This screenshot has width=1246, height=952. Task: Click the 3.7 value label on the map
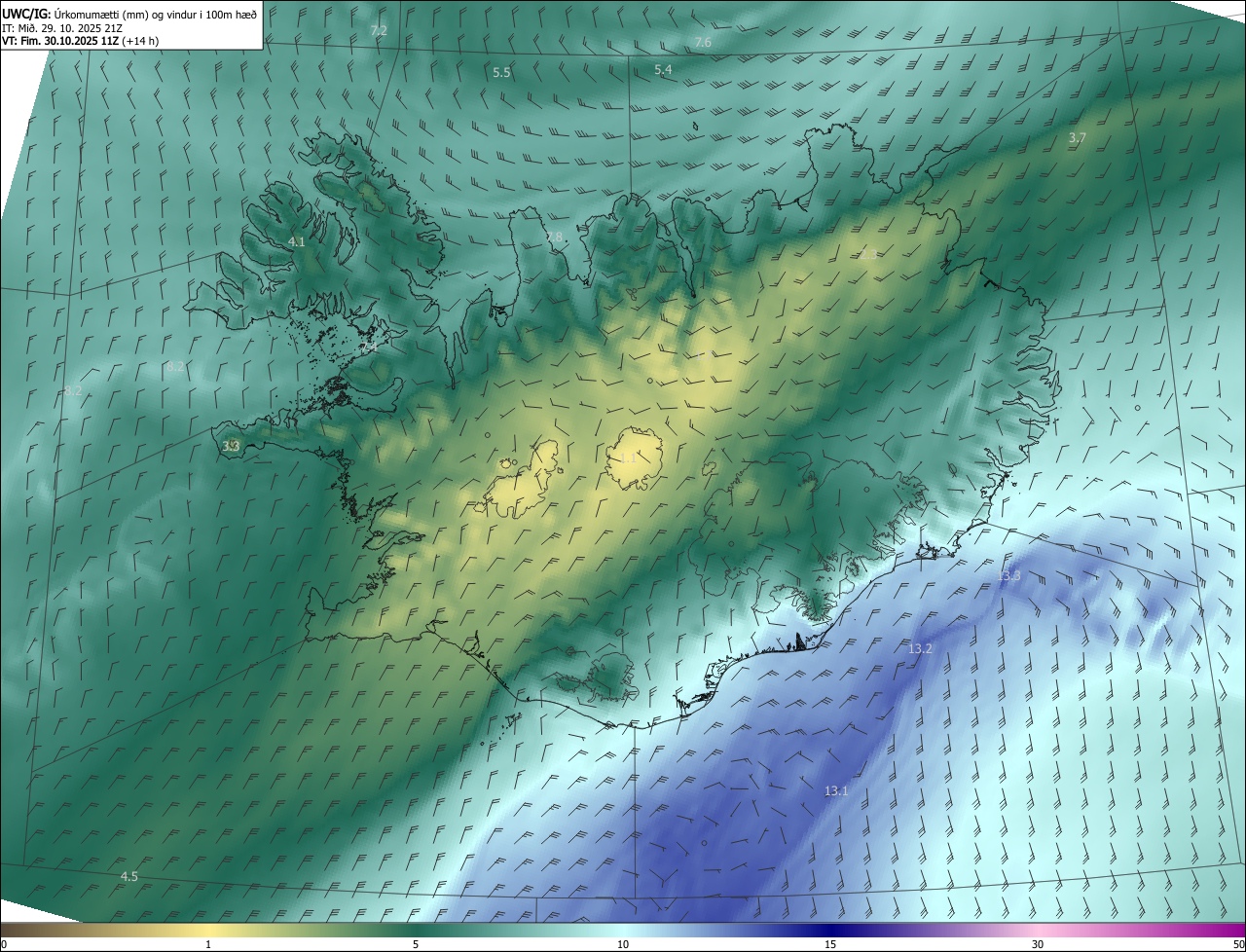click(x=1077, y=138)
